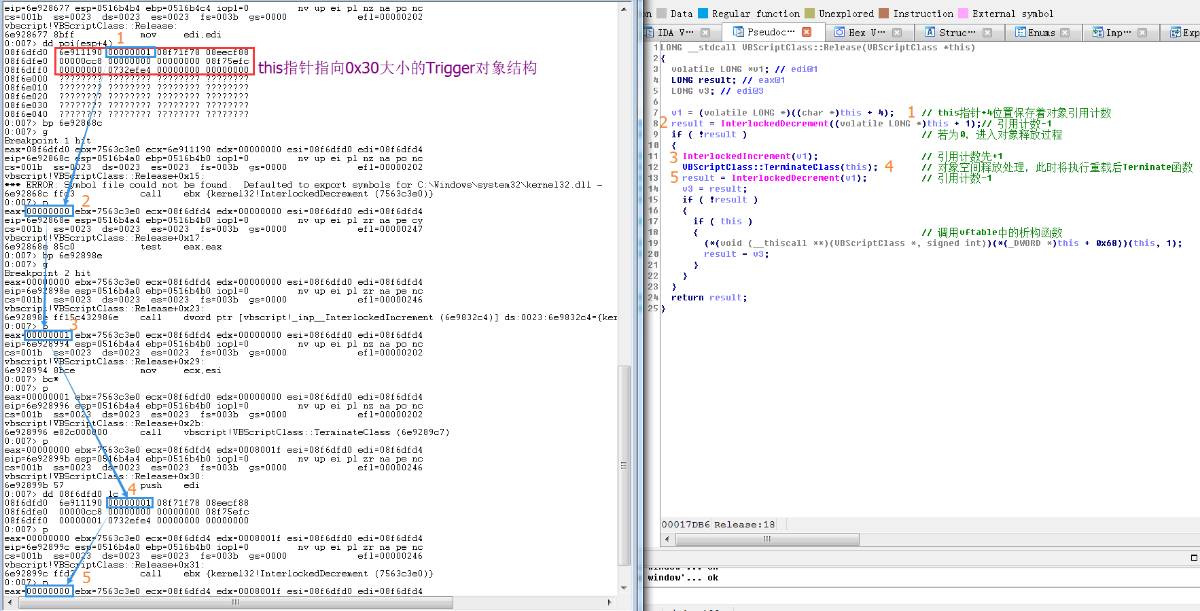This screenshot has height=611, width=1200.
Task: Click the 'v3 = result;' line
Action: coord(714,189)
